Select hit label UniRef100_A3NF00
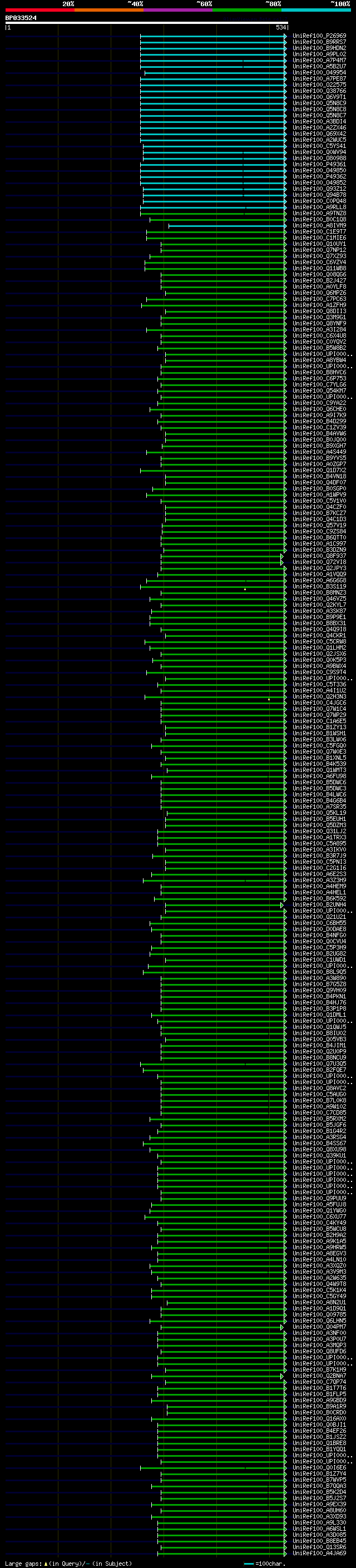Image resolution: width=356 pixels, height=1568 pixels. [319, 1332]
